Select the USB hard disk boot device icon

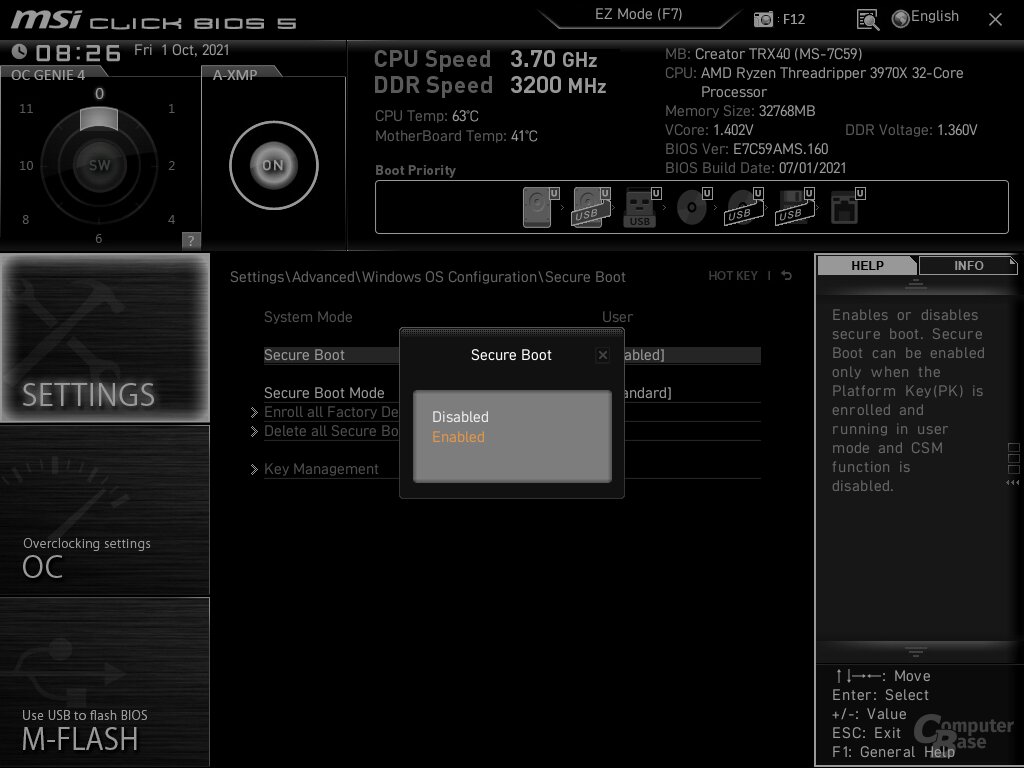(592, 207)
